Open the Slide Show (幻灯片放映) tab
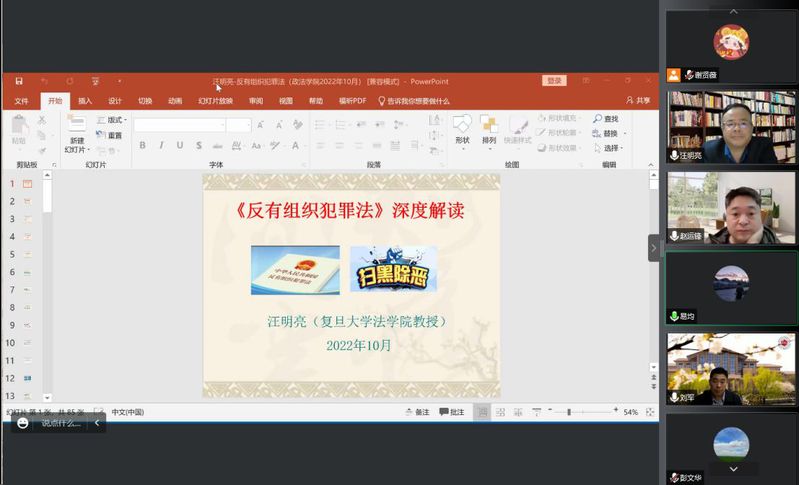799x485 pixels. pyautogui.click(x=215, y=101)
